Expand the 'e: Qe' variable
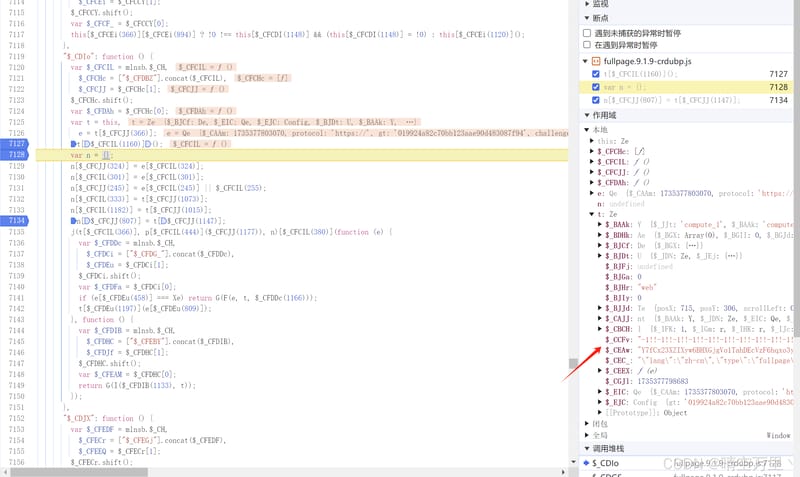The image size is (800, 477). 592,193
